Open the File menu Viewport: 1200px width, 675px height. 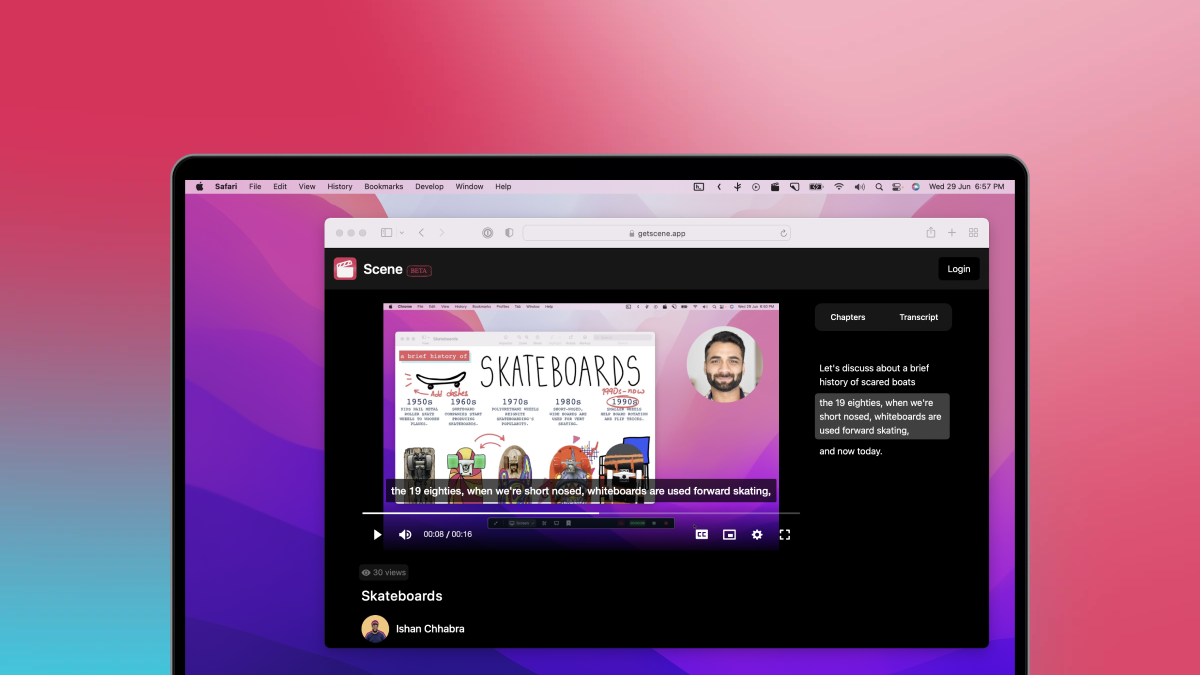pos(255,187)
